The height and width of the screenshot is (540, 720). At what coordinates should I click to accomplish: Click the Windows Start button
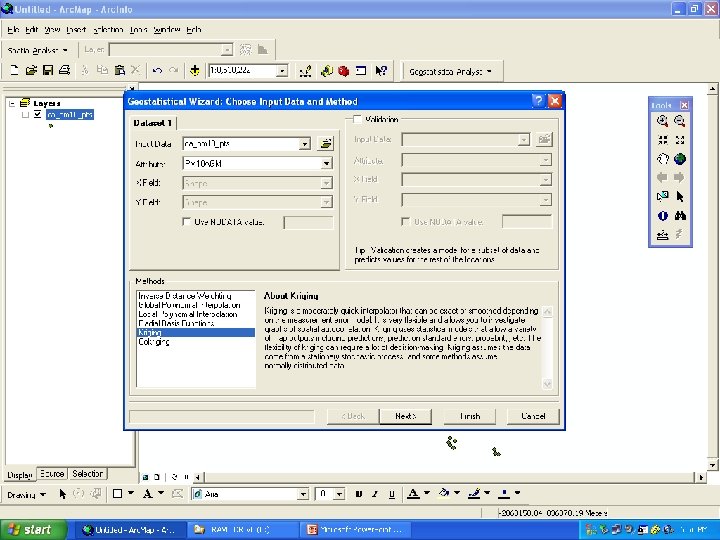click(x=33, y=529)
